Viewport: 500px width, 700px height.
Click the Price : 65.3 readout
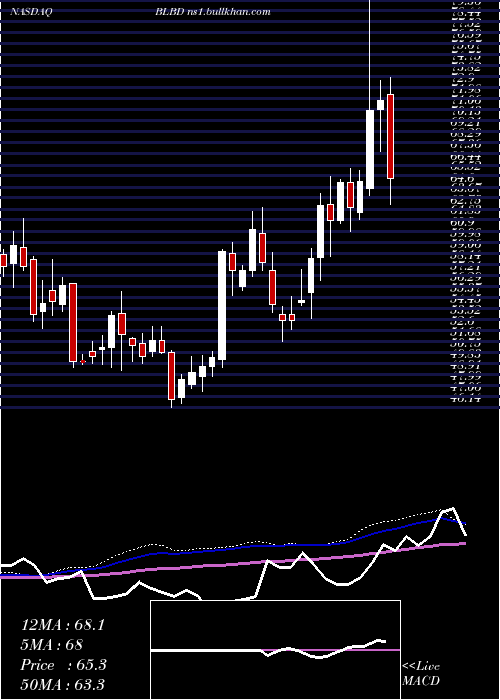(x=64, y=665)
